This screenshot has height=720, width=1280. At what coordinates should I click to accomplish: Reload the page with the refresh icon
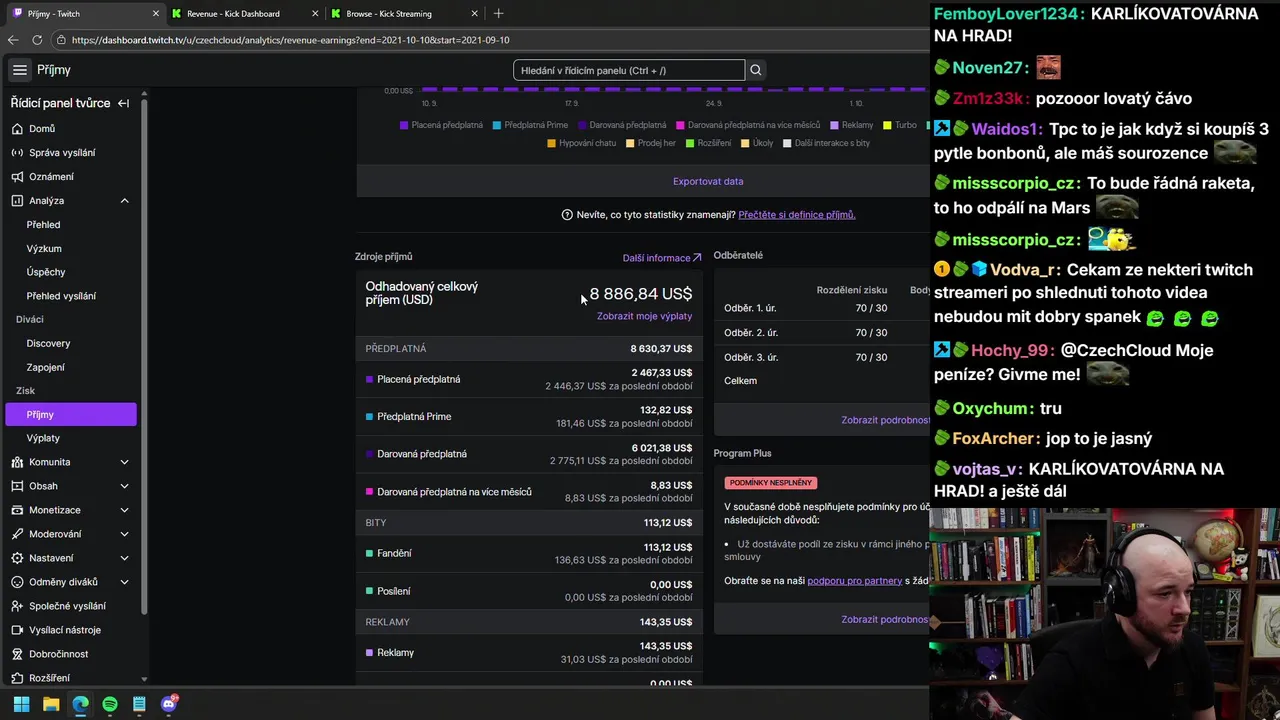click(37, 40)
